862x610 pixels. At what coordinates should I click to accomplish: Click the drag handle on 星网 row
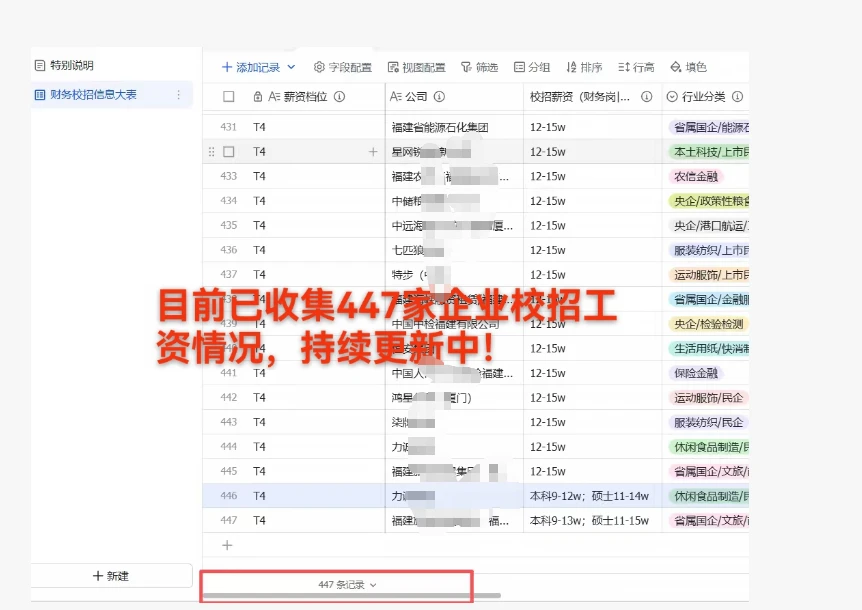click(x=212, y=152)
